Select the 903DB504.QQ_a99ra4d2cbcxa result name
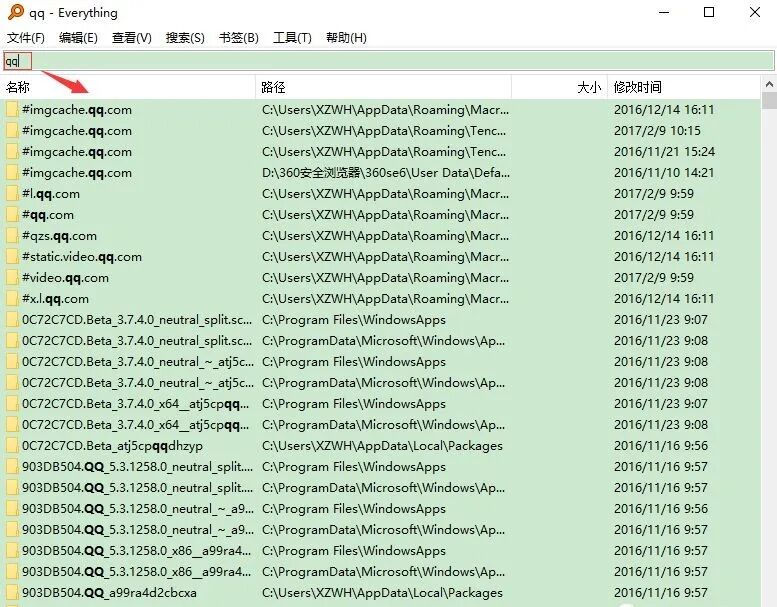The image size is (777, 607). pos(109,593)
